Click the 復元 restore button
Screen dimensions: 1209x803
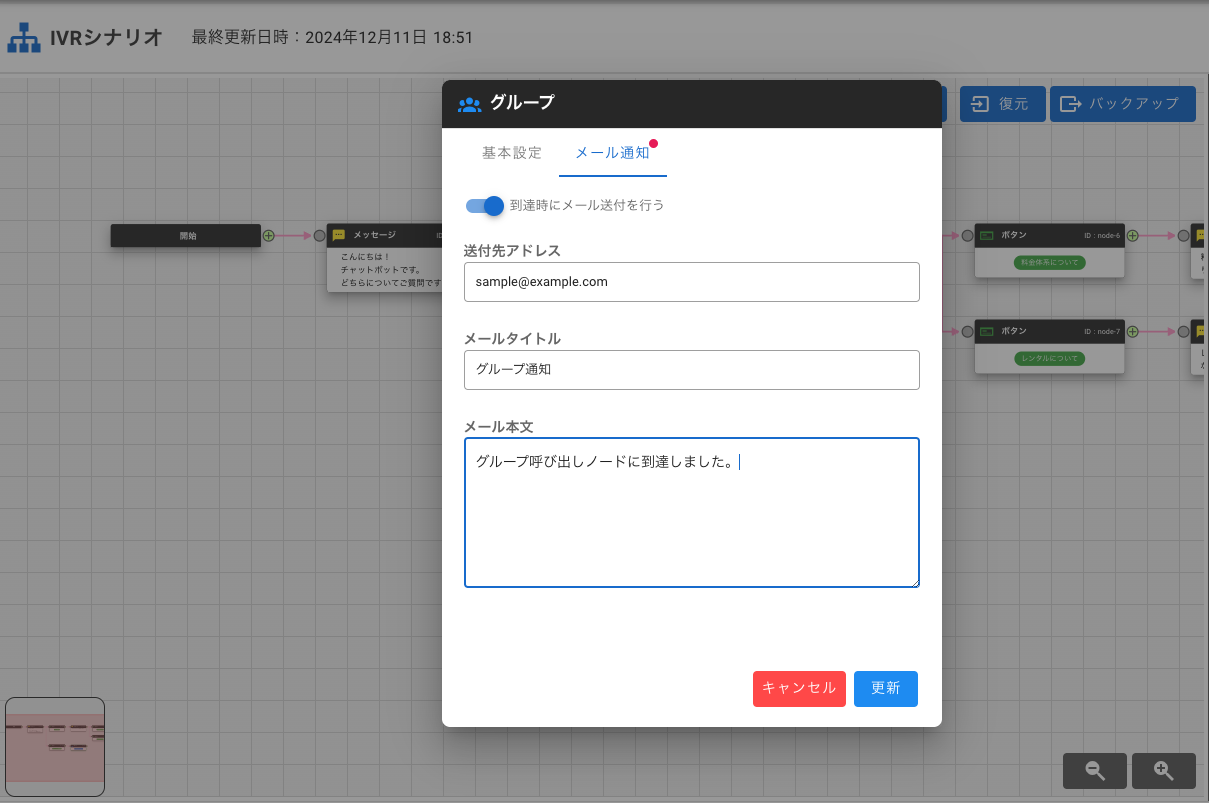[x=1002, y=104]
